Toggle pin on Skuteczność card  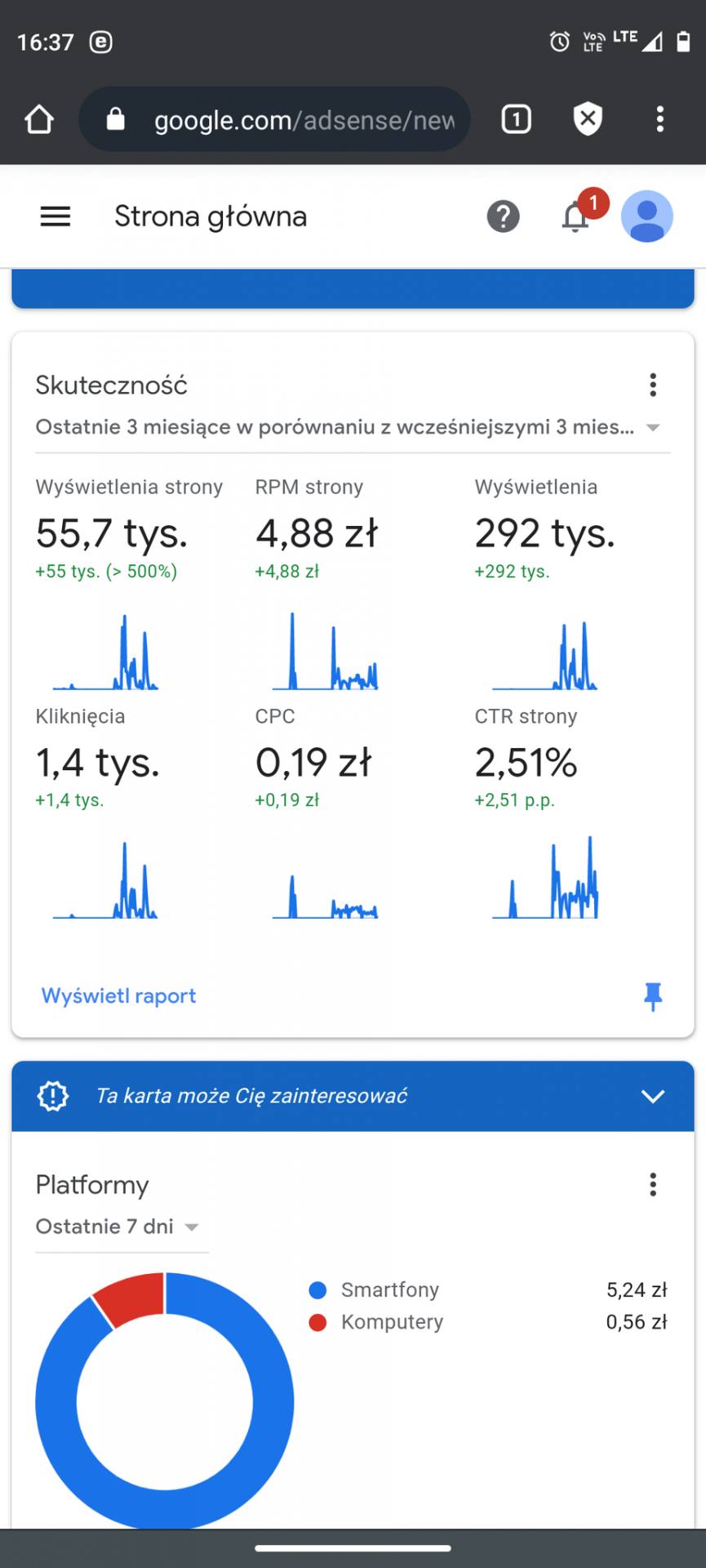click(x=653, y=996)
